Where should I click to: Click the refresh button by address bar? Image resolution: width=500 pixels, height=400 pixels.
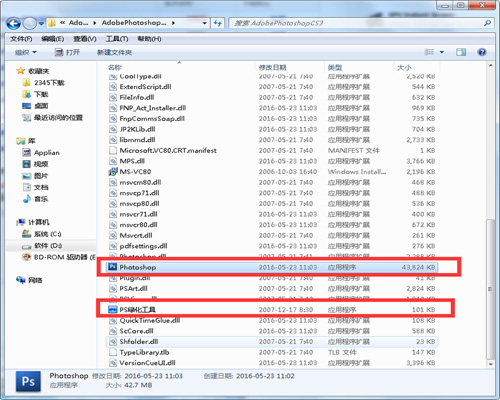click(217, 23)
